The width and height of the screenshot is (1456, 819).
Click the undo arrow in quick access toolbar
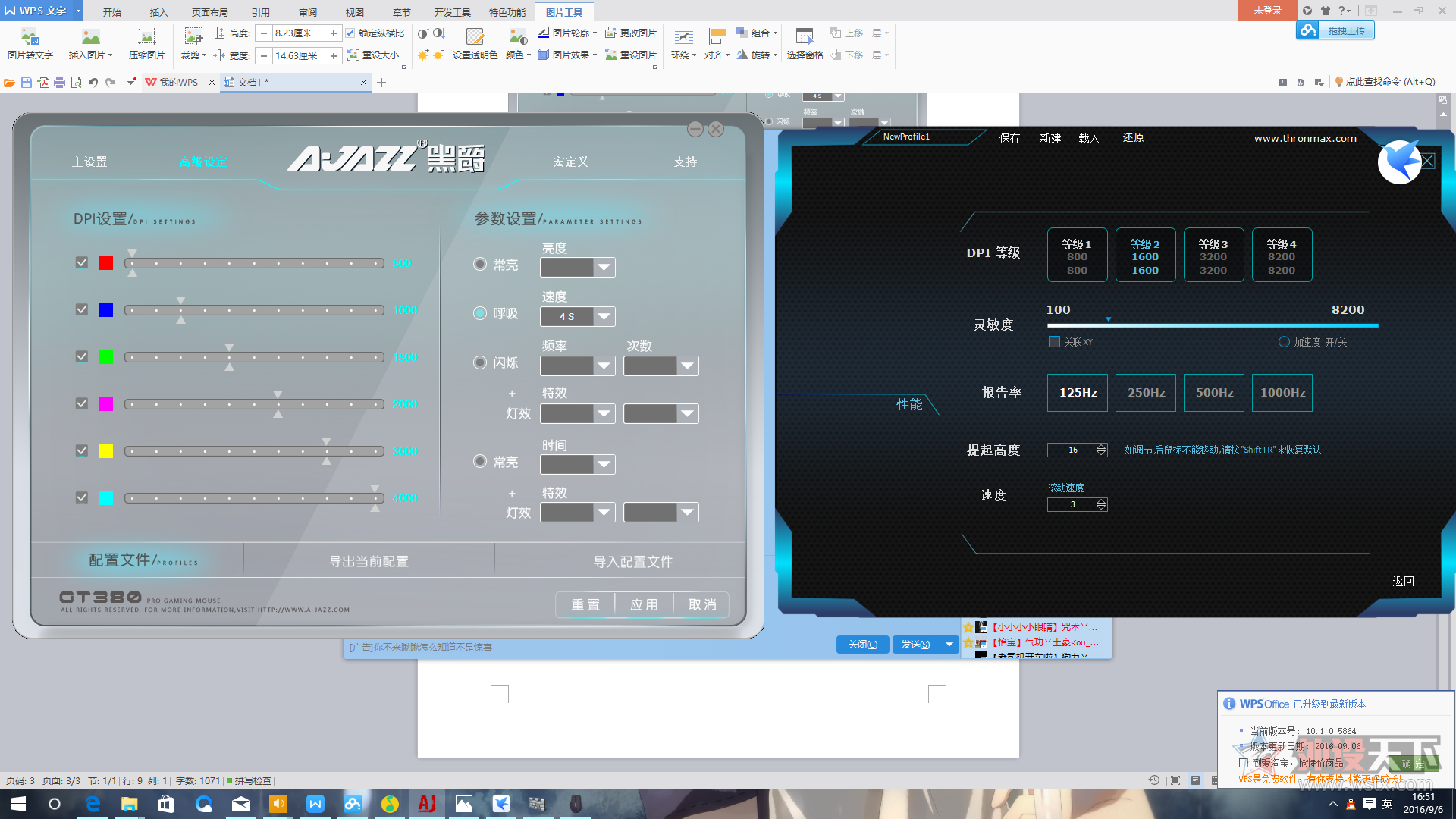pos(93,82)
